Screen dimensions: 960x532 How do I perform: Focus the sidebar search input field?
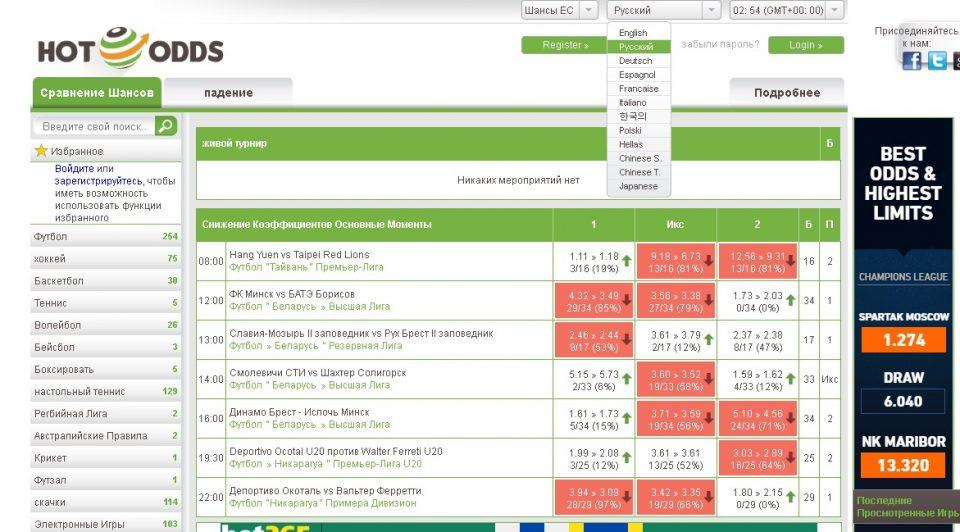tap(94, 127)
